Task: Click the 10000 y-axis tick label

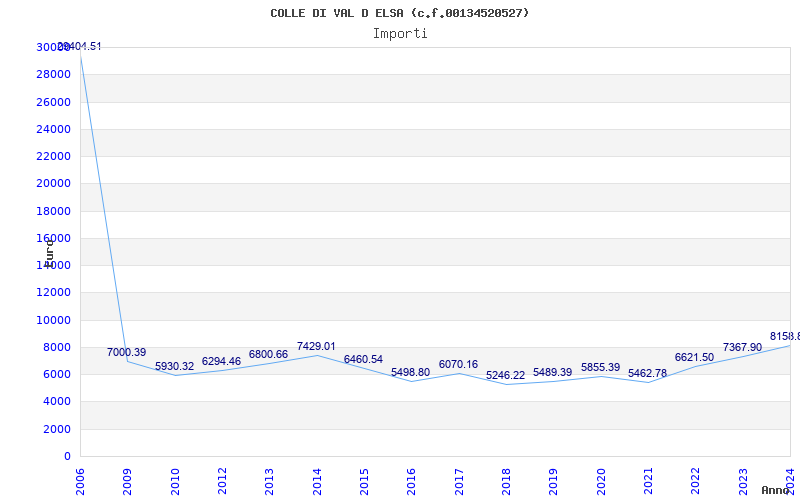Action: coord(54,320)
